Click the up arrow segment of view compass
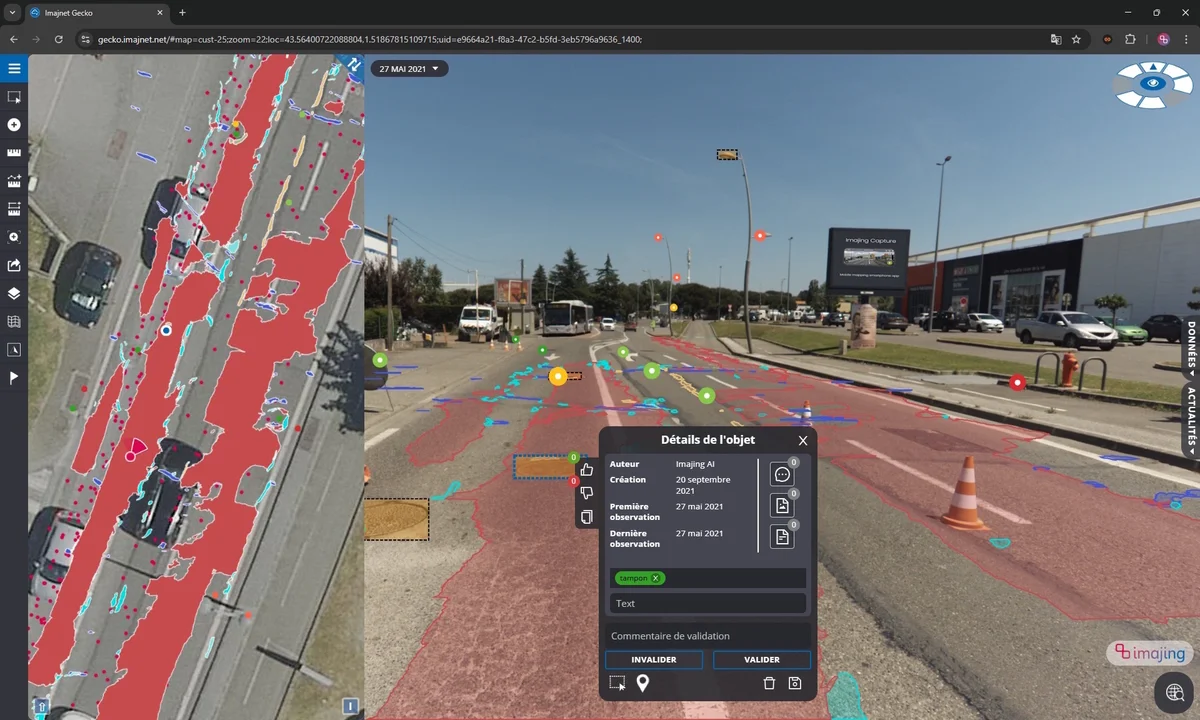The width and height of the screenshot is (1200, 720). [1153, 67]
